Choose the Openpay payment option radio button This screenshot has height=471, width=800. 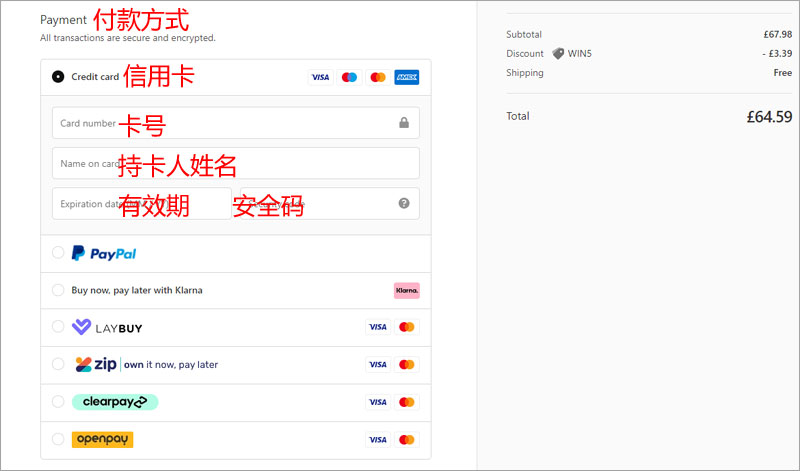58,439
